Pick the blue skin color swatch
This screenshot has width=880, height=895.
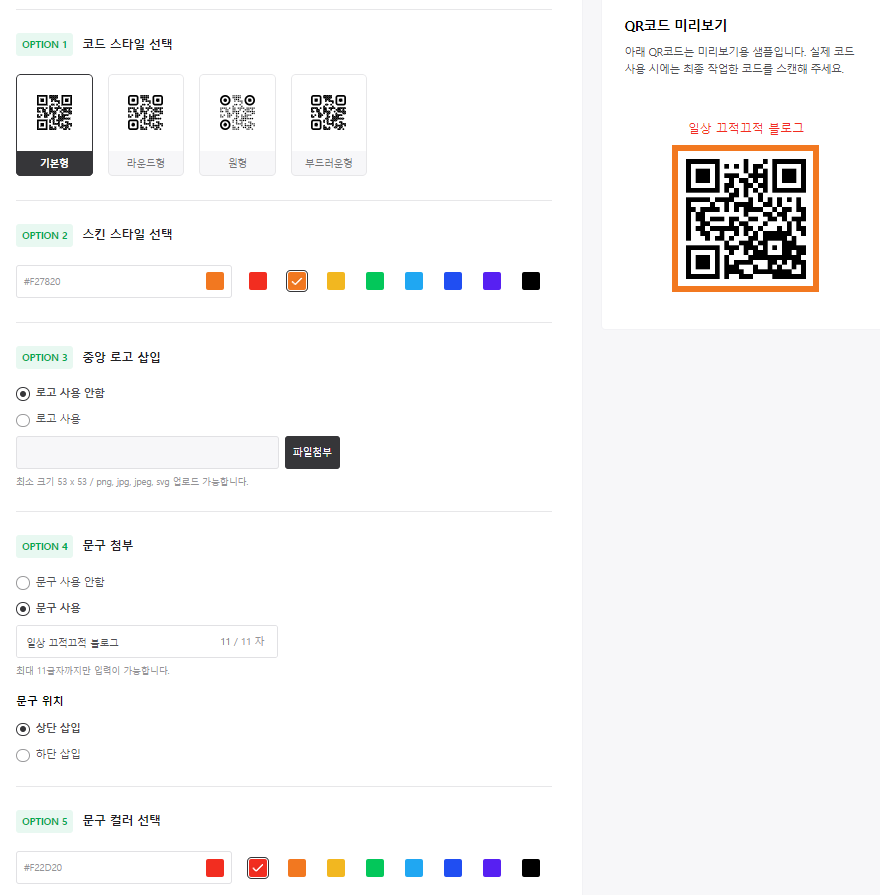(x=453, y=281)
